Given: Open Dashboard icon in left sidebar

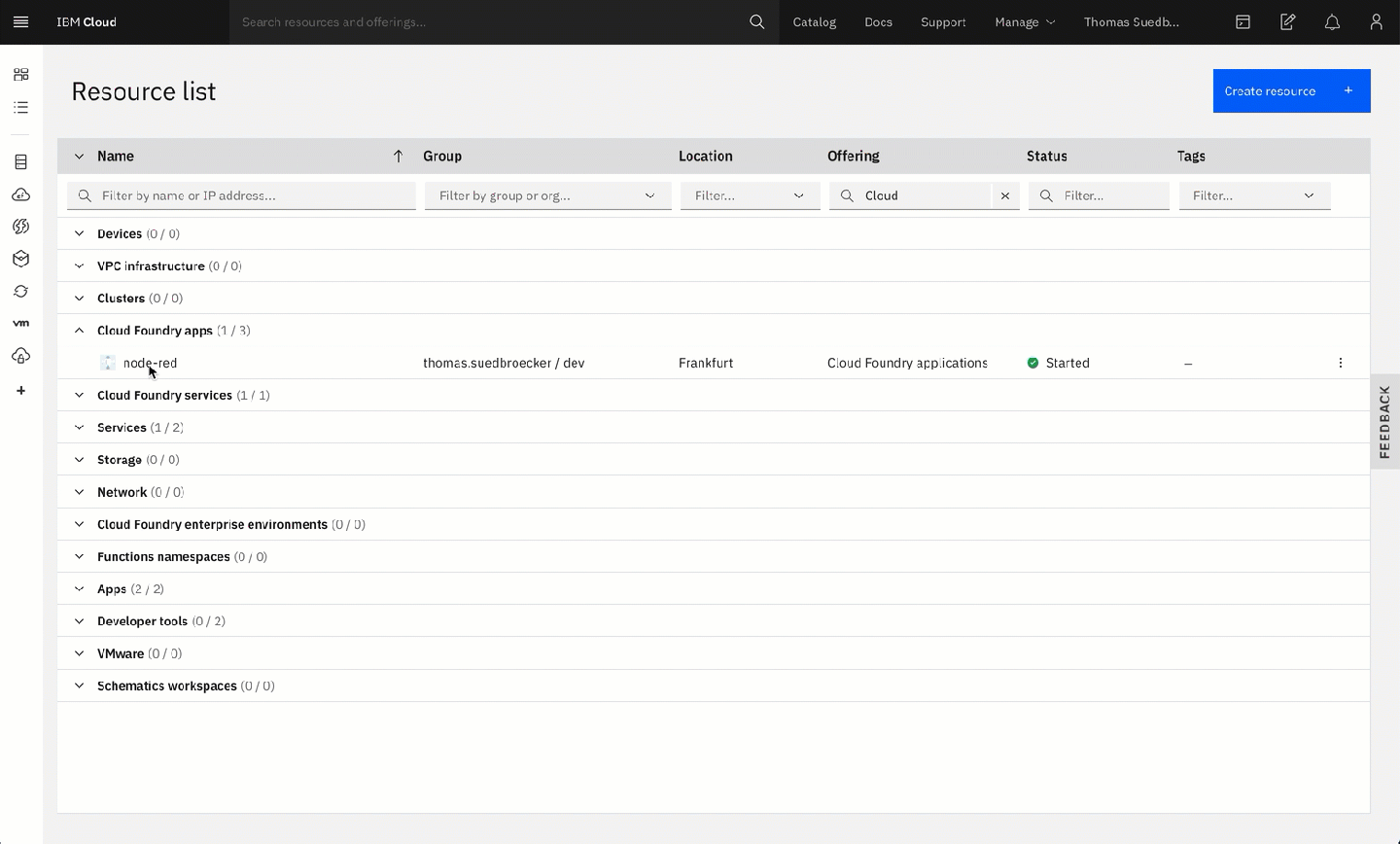Looking at the screenshot, I should pos(20,75).
